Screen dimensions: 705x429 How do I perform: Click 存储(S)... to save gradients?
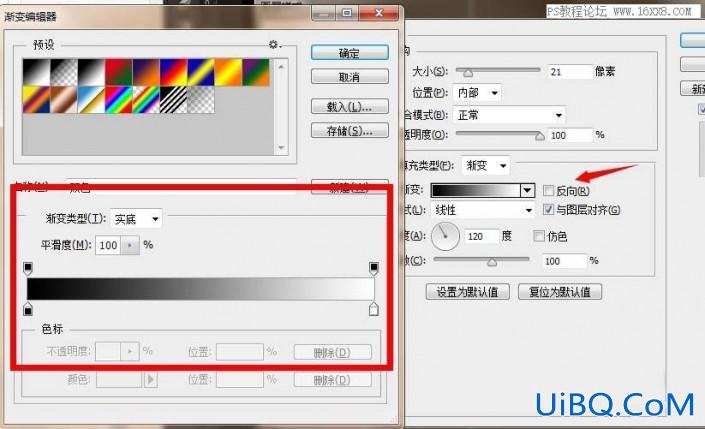(x=349, y=131)
